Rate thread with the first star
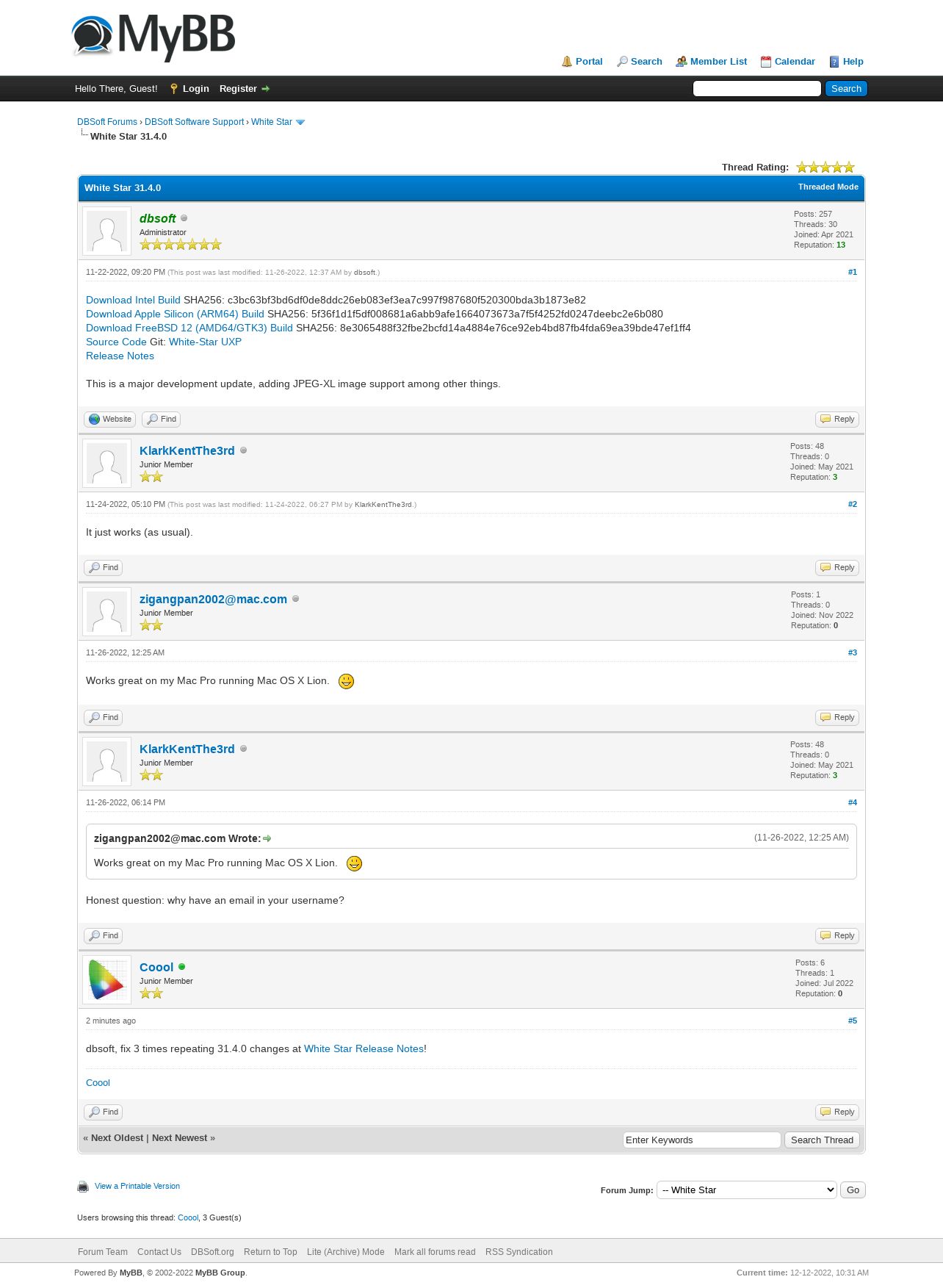This screenshot has height=1288, width=943. point(802,168)
